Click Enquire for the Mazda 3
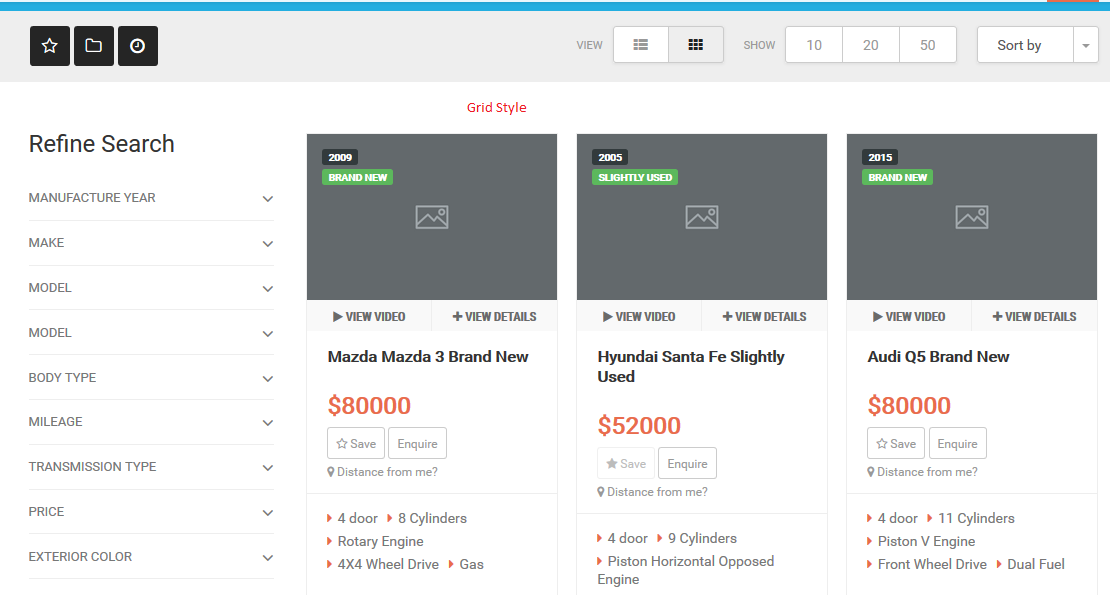The height and width of the screenshot is (595, 1110). 418,444
